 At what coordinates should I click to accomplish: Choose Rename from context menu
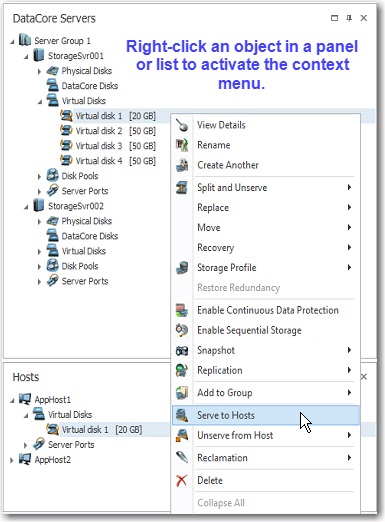pos(266,145)
